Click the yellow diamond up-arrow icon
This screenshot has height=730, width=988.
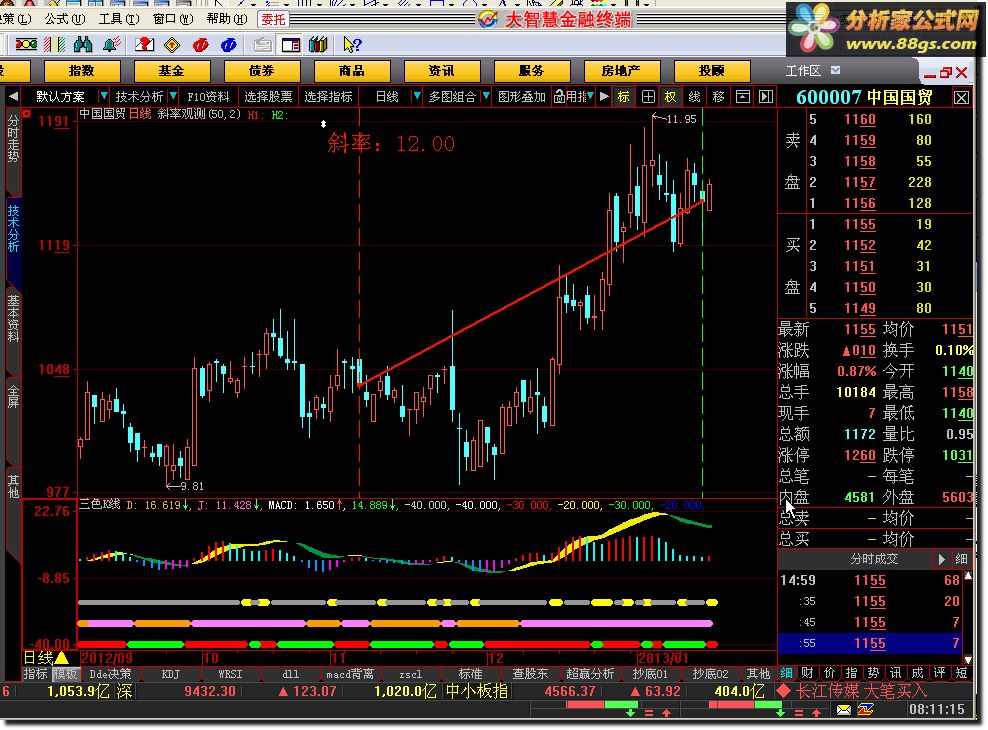pos(172,45)
